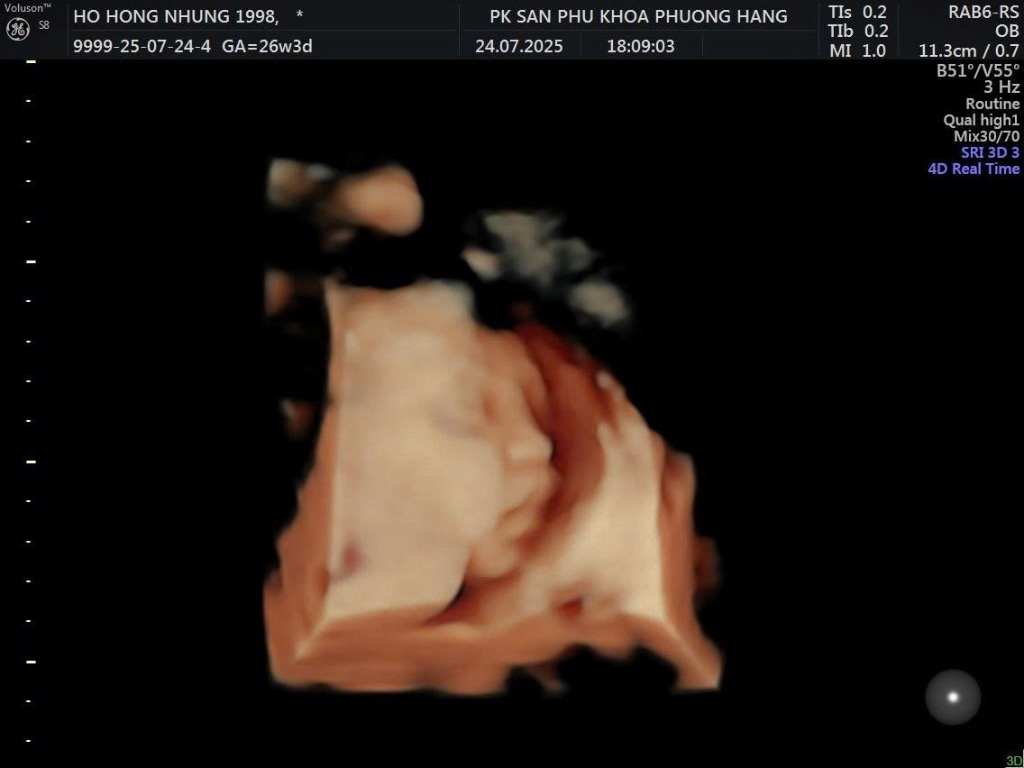Click the SRI 3D 3 setting
1024x768 pixels.
(989, 153)
